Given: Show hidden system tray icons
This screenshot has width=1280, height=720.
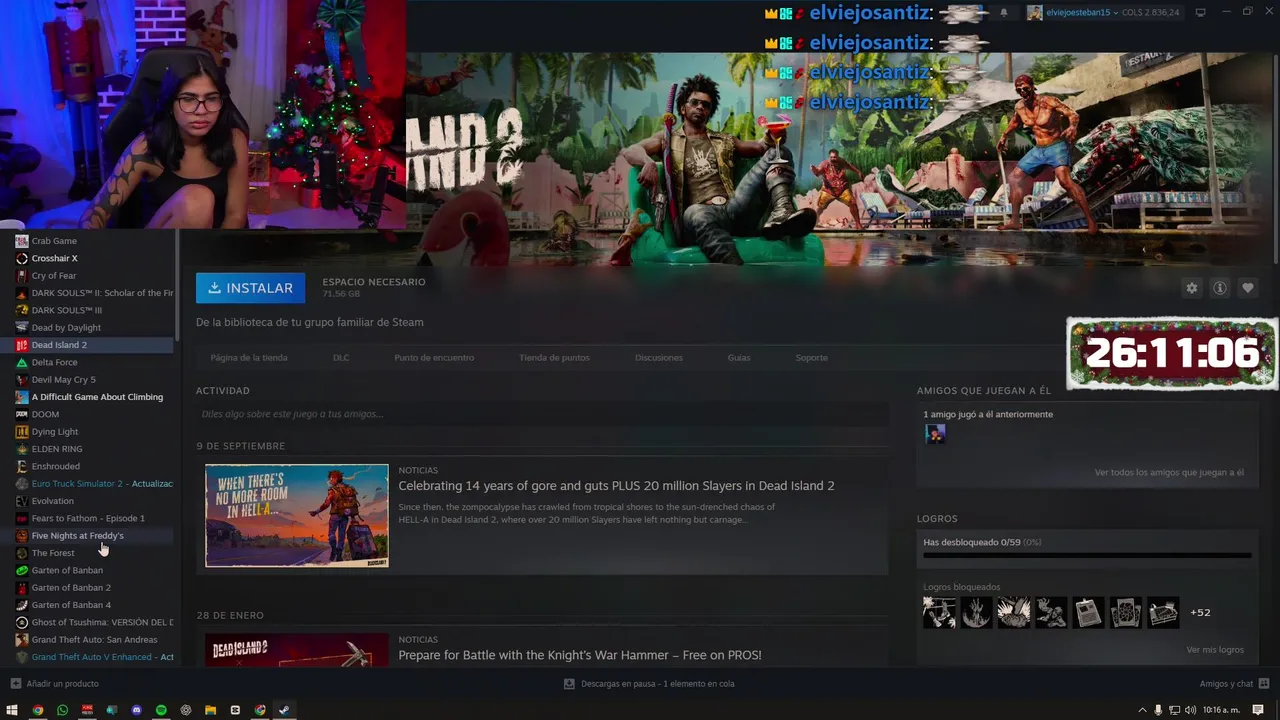Looking at the screenshot, I should click(x=1142, y=710).
